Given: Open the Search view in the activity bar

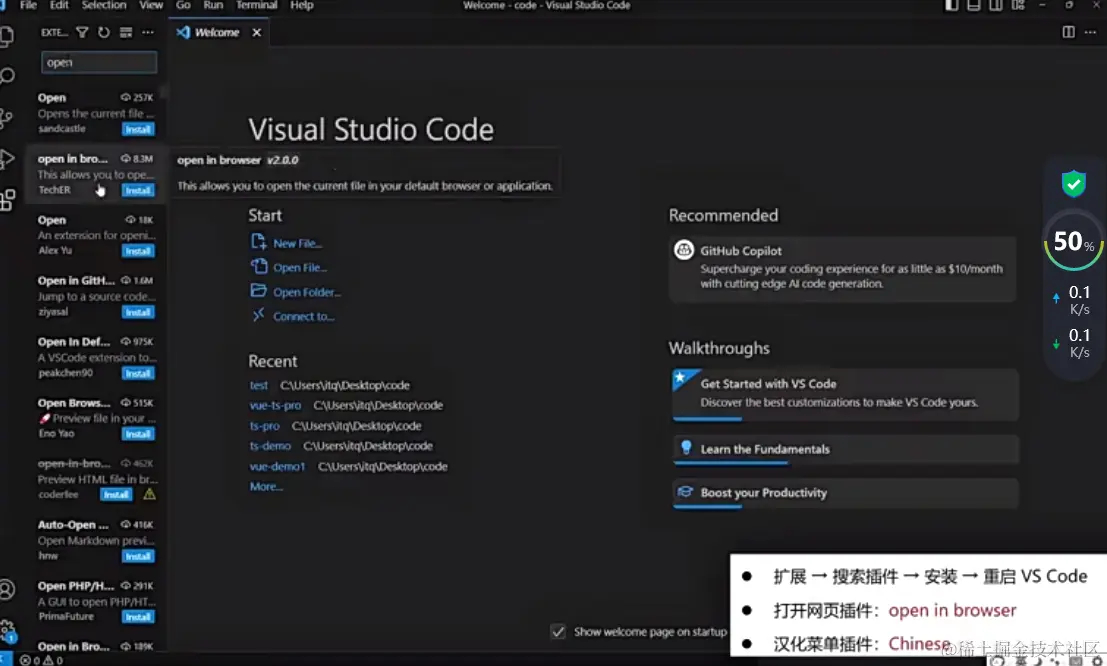Looking at the screenshot, I should click(x=6, y=76).
